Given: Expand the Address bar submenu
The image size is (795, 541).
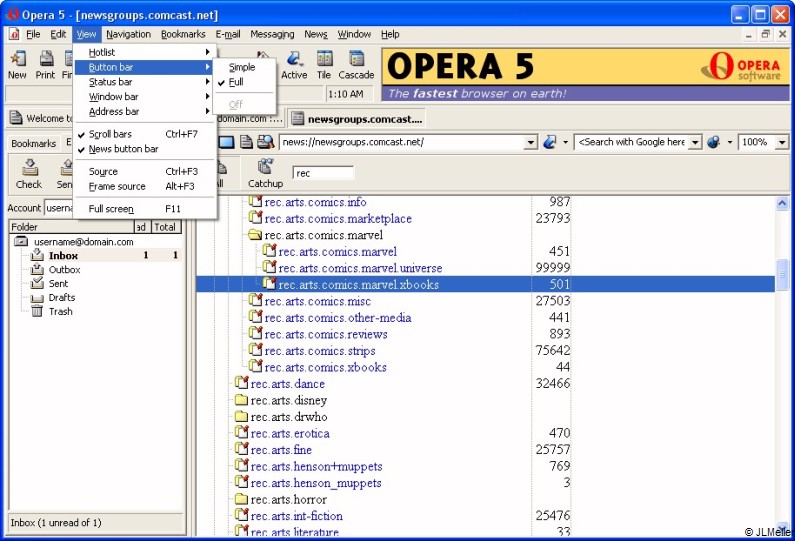Looking at the screenshot, I should point(146,111).
